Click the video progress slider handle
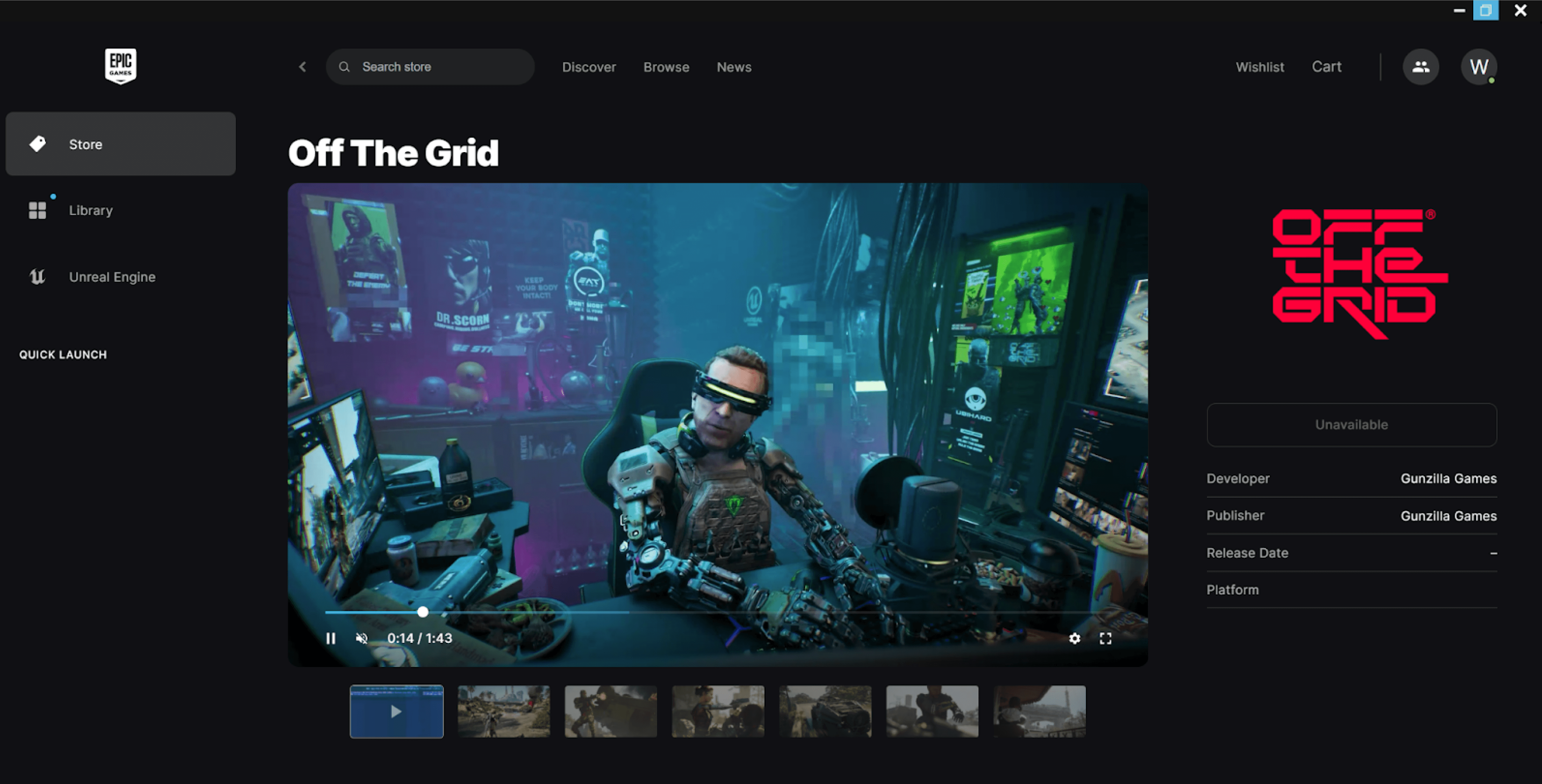The height and width of the screenshot is (784, 1542). click(x=423, y=612)
